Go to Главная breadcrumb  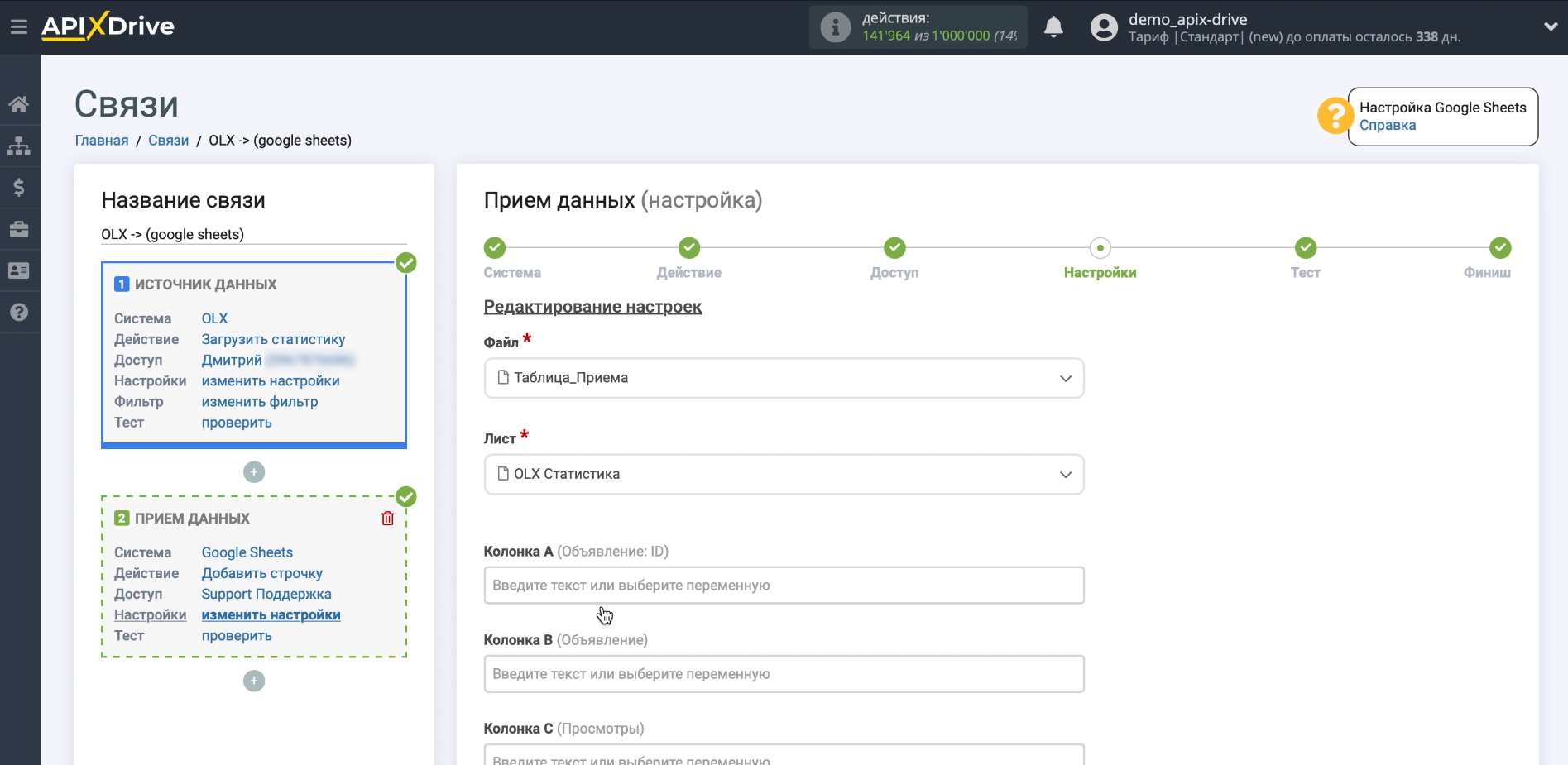102,141
